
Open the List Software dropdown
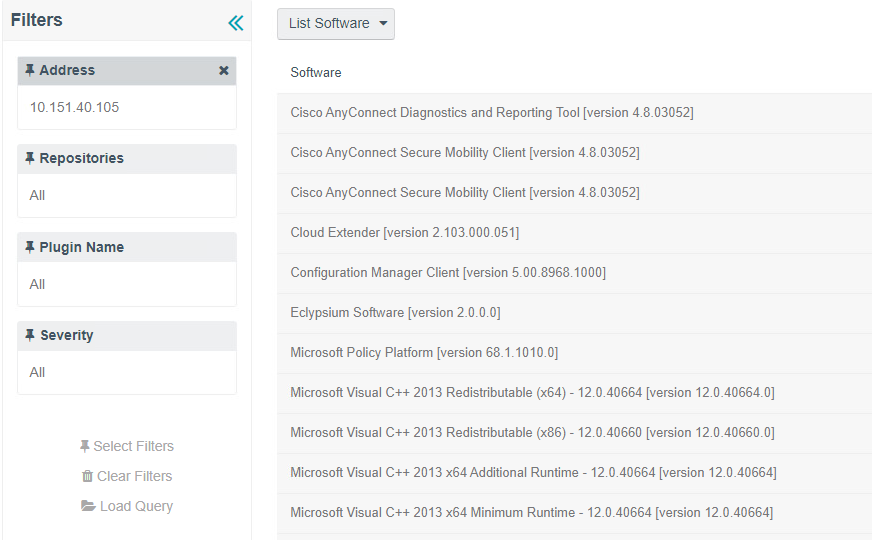pos(336,23)
